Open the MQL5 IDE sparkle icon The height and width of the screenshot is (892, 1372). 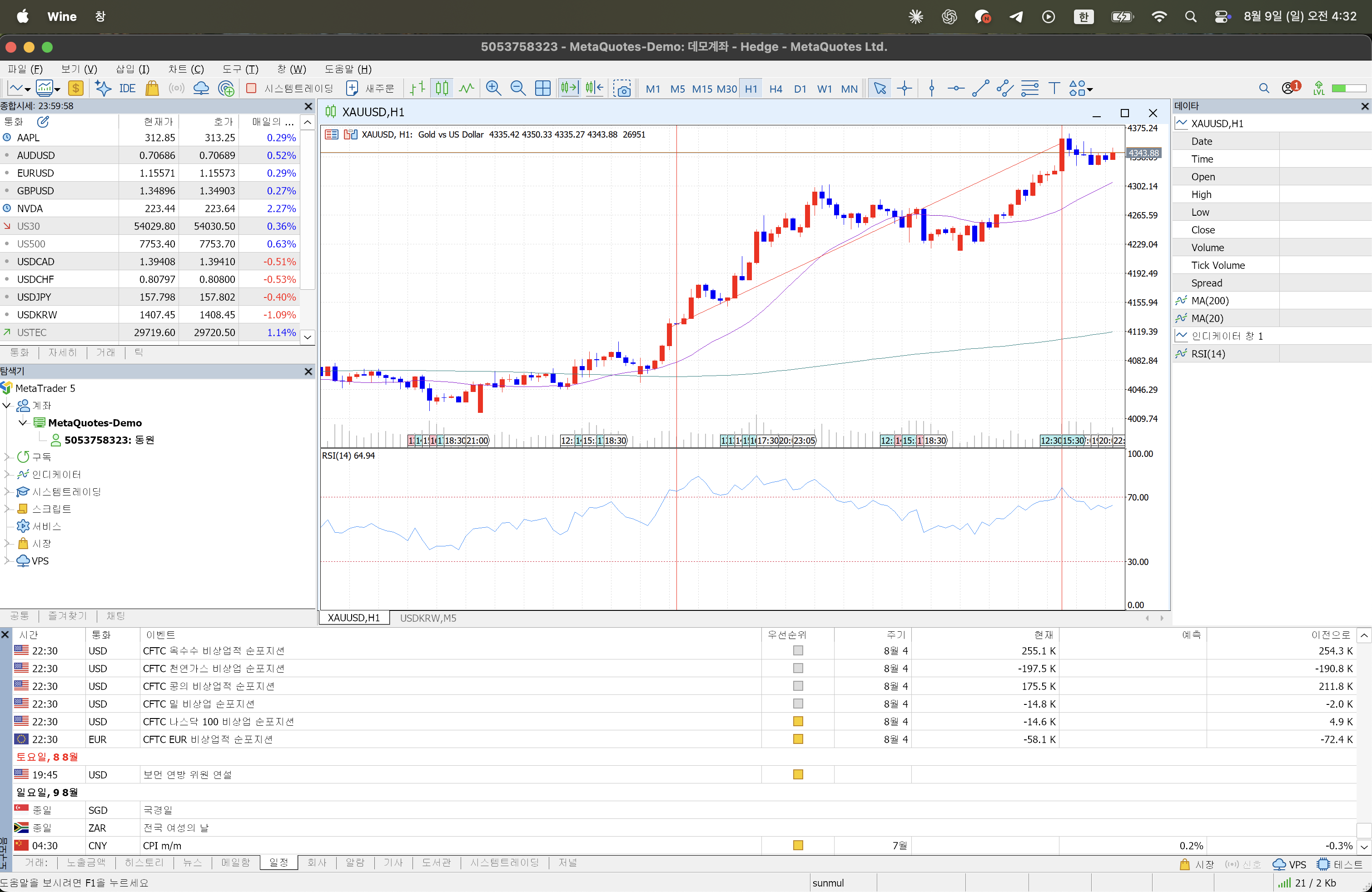click(103, 88)
